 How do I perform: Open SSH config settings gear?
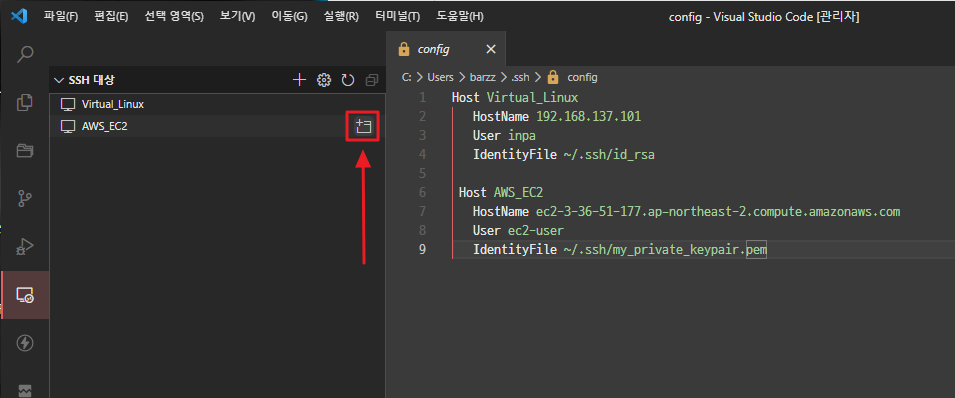(x=324, y=80)
